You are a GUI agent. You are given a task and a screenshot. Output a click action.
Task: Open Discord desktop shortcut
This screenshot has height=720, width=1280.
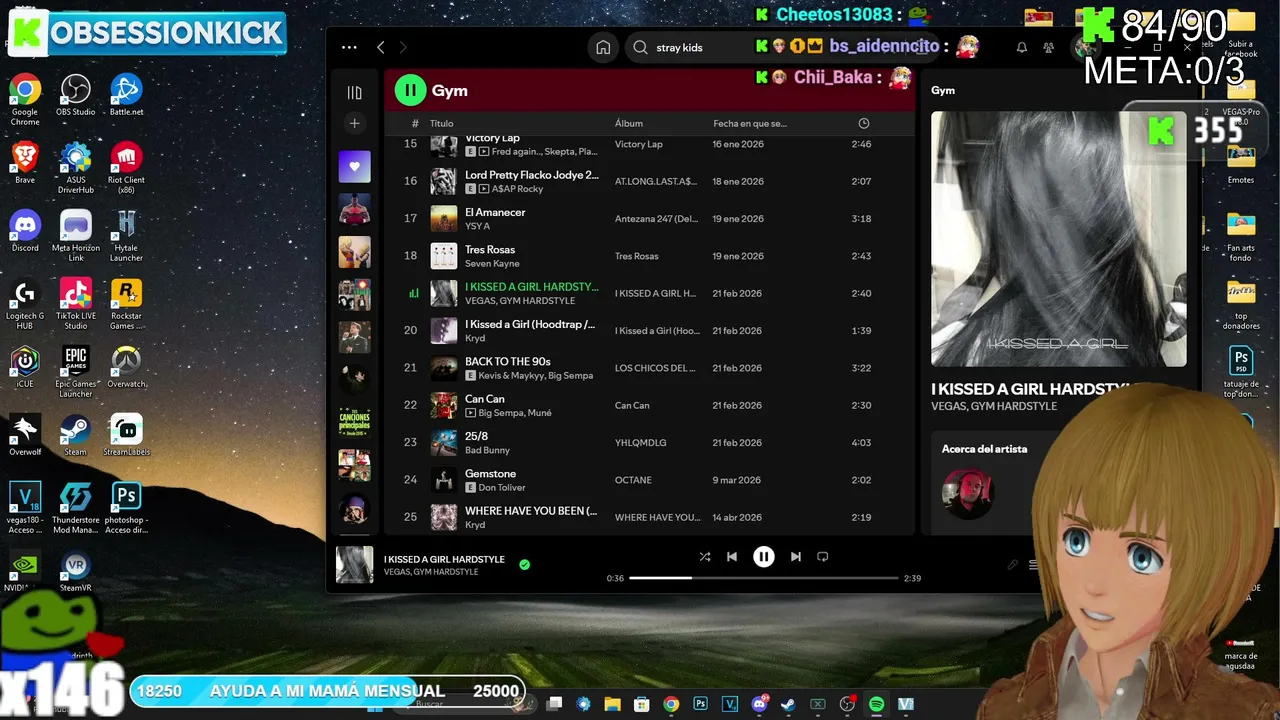(x=25, y=231)
